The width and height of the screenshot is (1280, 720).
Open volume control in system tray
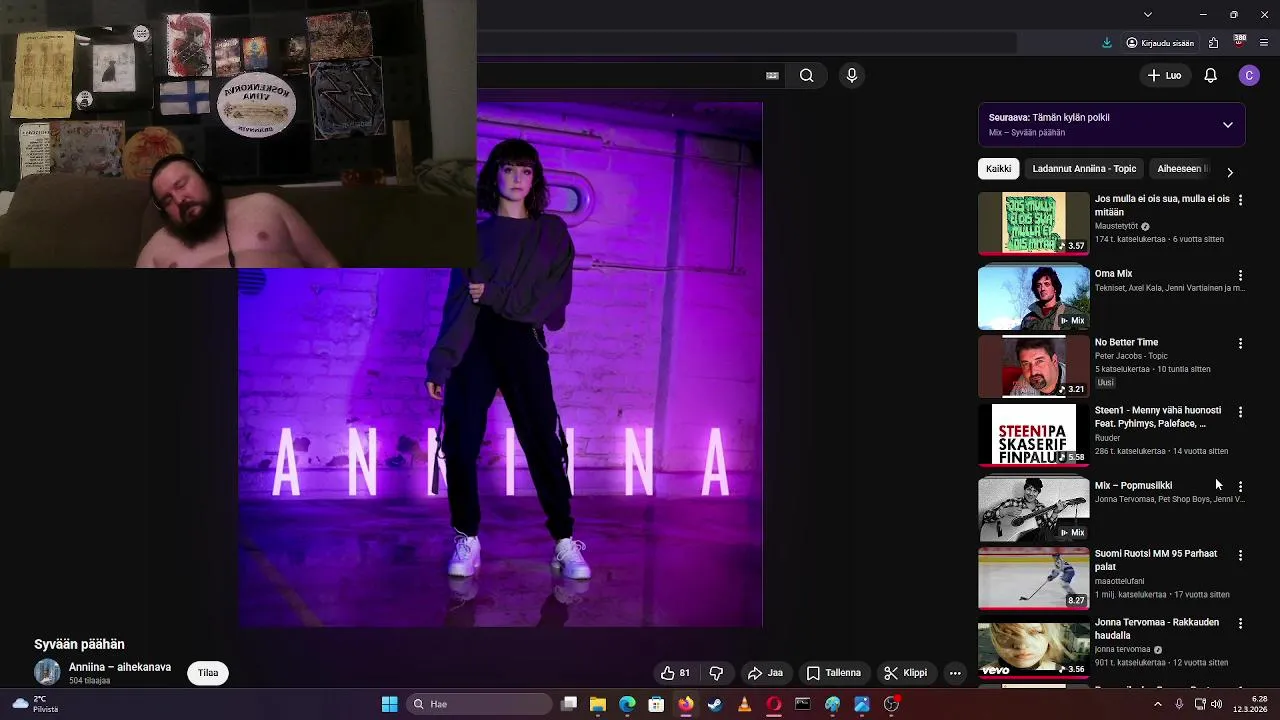coord(1216,704)
